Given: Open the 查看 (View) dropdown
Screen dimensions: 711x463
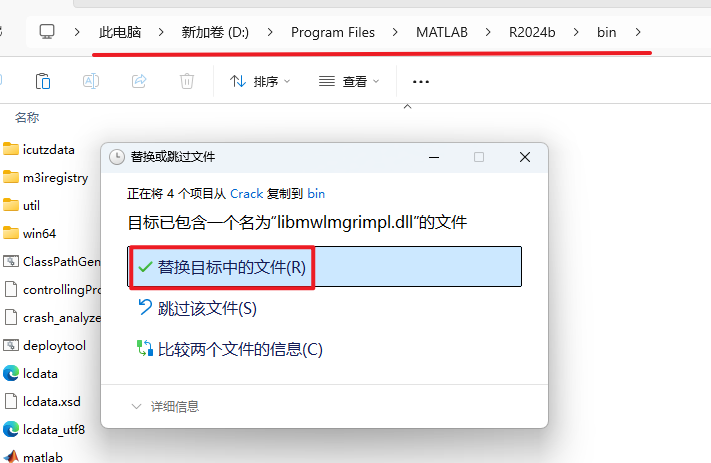Looking at the screenshot, I should 348,81.
